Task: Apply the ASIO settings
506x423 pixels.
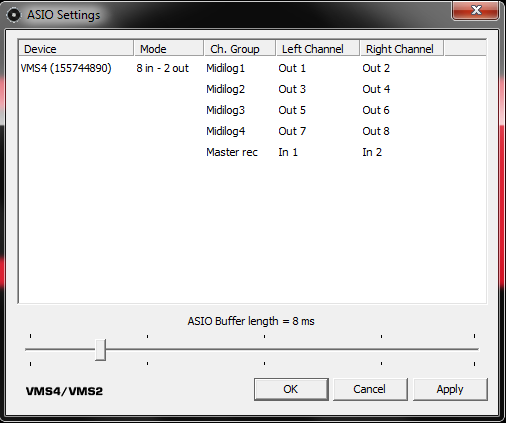Action: [450, 389]
